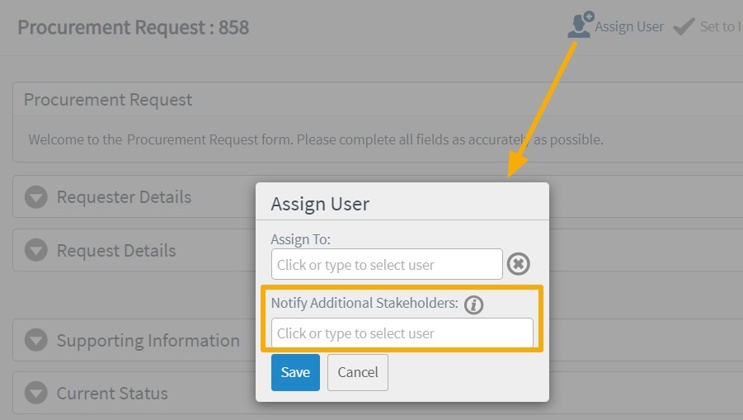Select the Notify Additional Stakeholders input box
Viewport: 743px width, 420px height.
402,333
